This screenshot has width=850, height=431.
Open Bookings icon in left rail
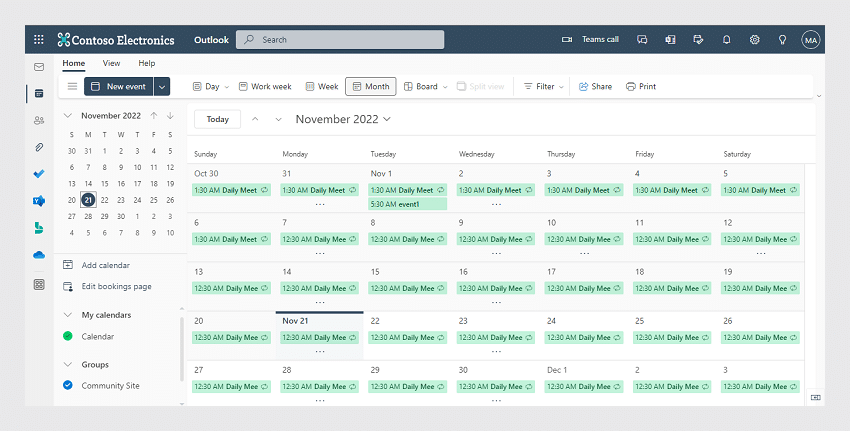pos(39,228)
